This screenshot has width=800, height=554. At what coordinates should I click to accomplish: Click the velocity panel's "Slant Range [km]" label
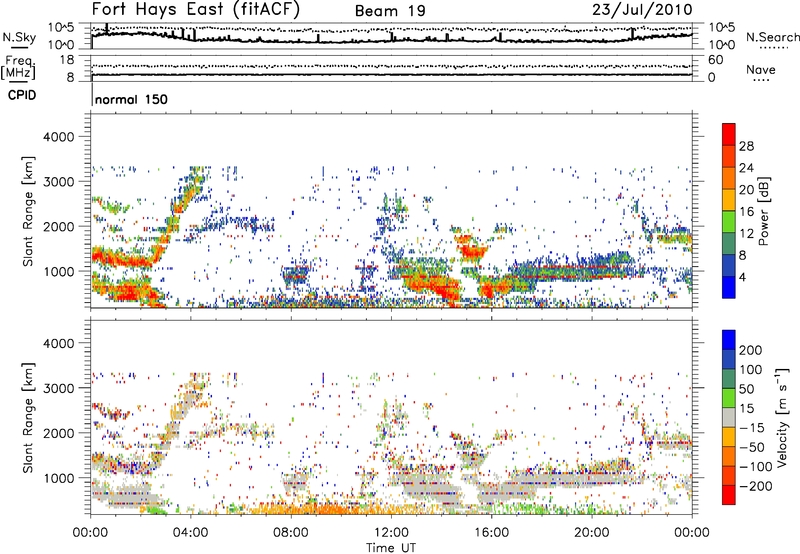(x=28, y=418)
